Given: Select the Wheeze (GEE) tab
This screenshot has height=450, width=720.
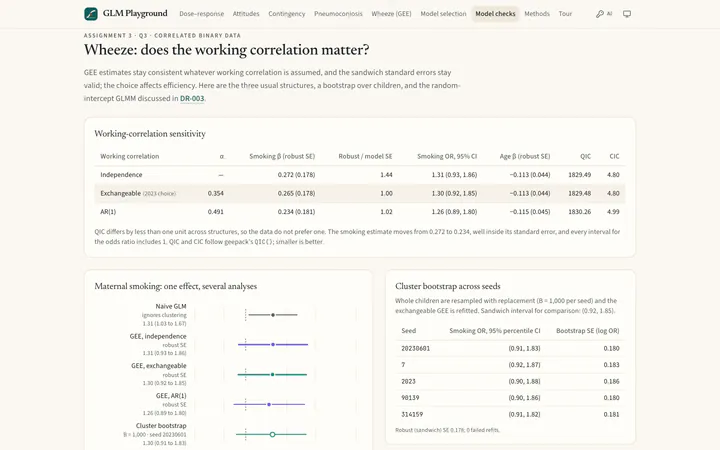Looking at the screenshot, I should (391, 14).
